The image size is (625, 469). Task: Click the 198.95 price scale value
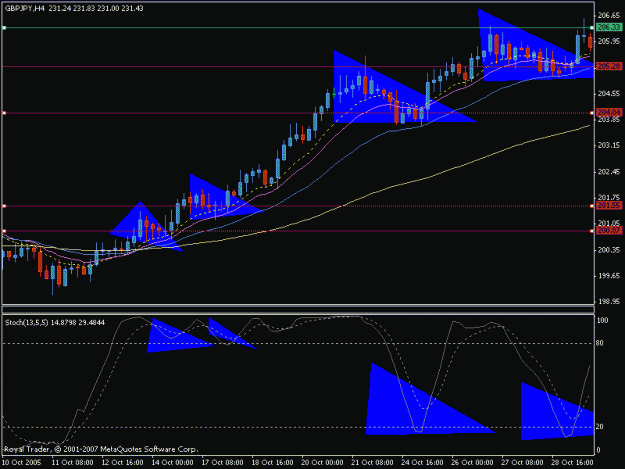(609, 302)
